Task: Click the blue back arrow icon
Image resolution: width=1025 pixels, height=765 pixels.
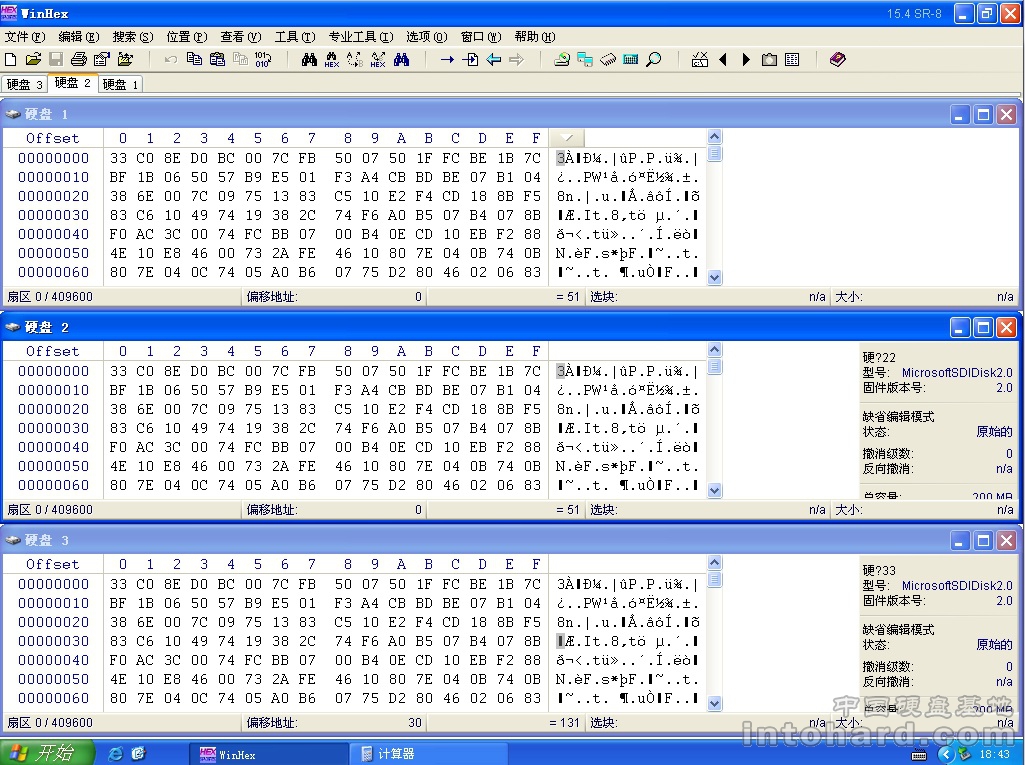Action: (x=493, y=60)
